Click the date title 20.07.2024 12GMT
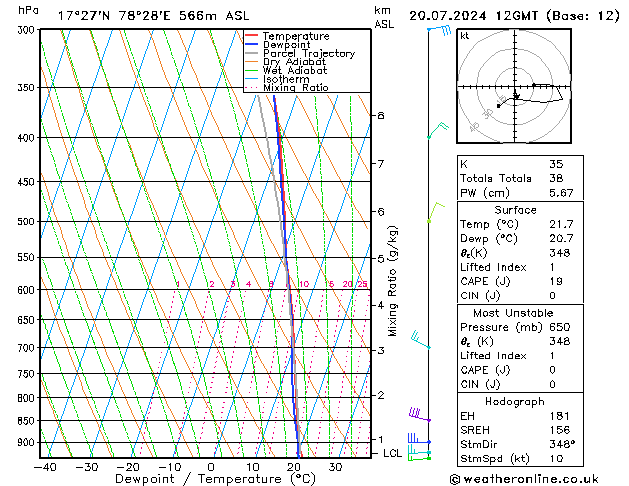This screenshot has height=486, width=629. coord(527,16)
